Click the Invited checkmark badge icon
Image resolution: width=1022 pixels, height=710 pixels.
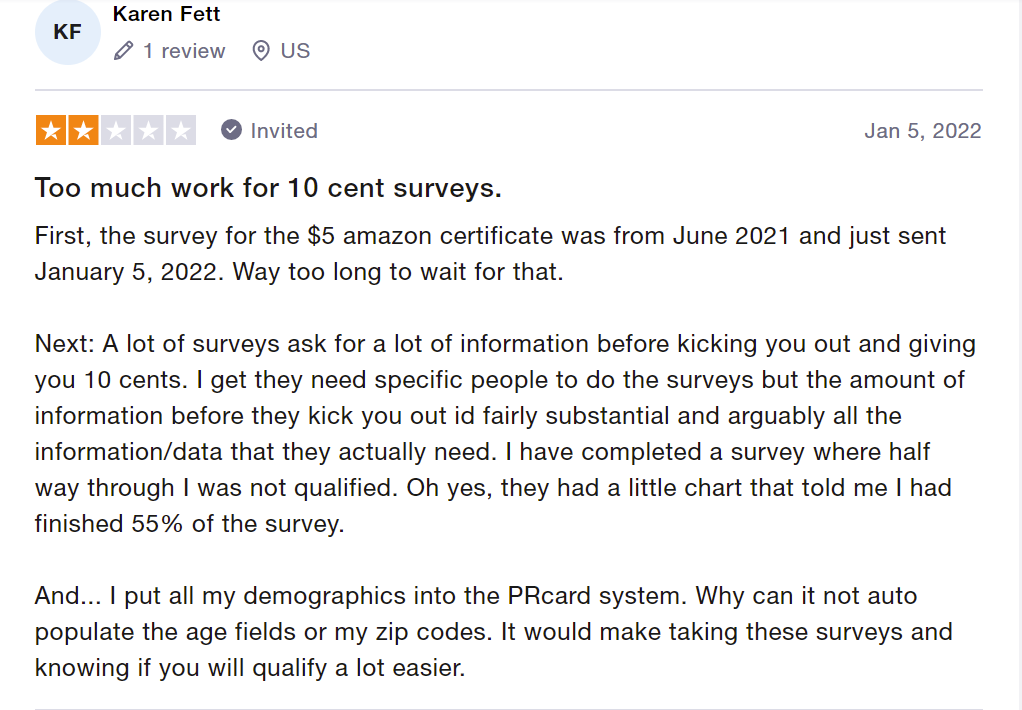click(231, 130)
